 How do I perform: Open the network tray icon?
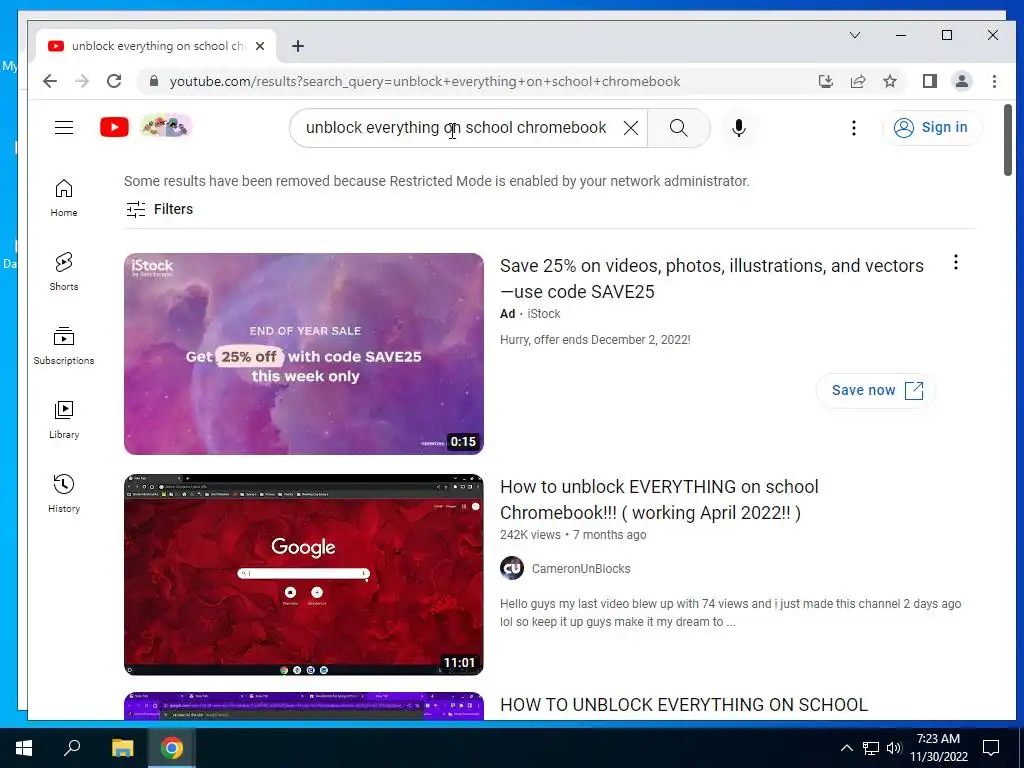[871, 748]
